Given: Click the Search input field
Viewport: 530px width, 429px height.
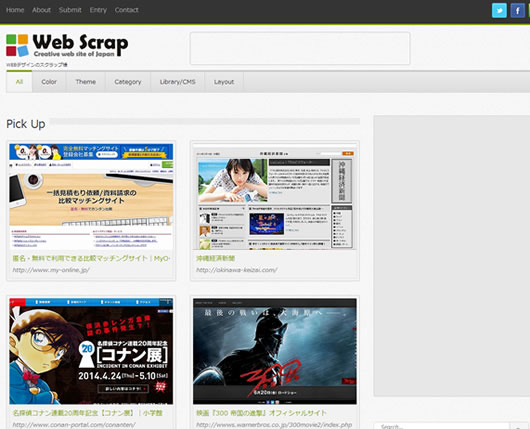Looking at the screenshot, I should click(x=441, y=426).
